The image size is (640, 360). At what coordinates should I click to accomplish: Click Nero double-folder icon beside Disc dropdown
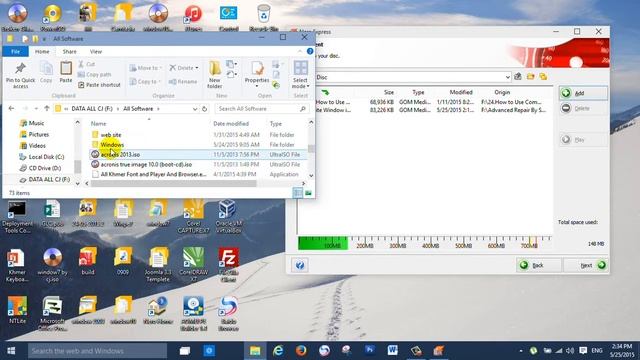pos(543,77)
